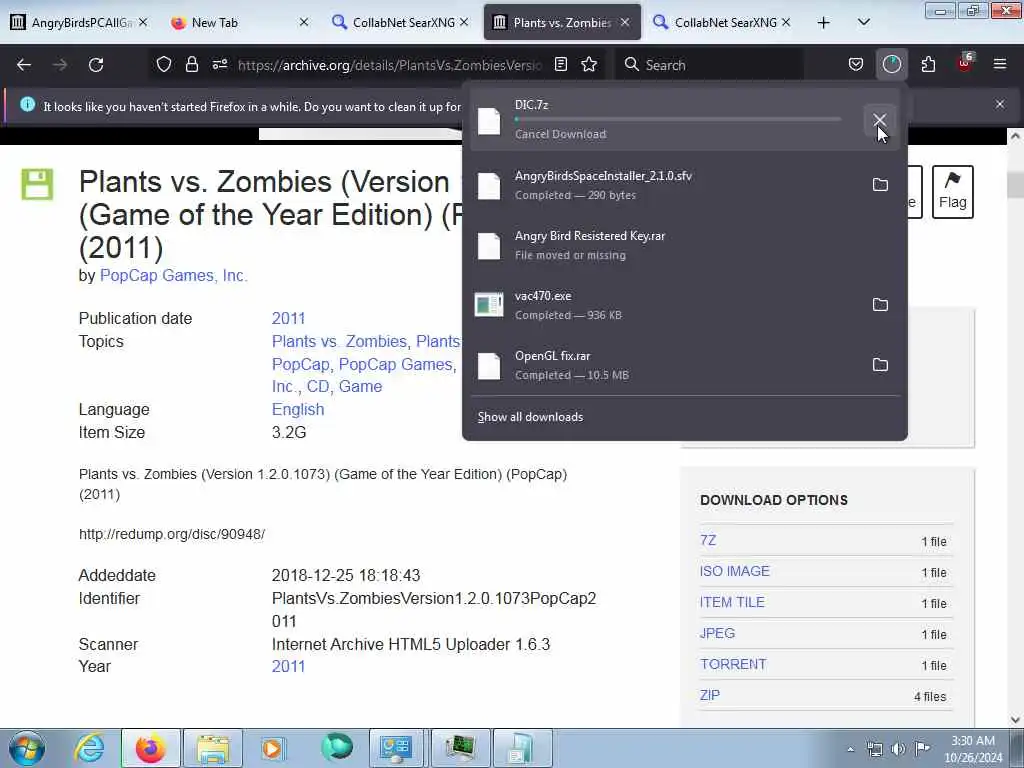This screenshot has height=768, width=1024.
Task: Download the ITEM TILE option
Action: [732, 603]
